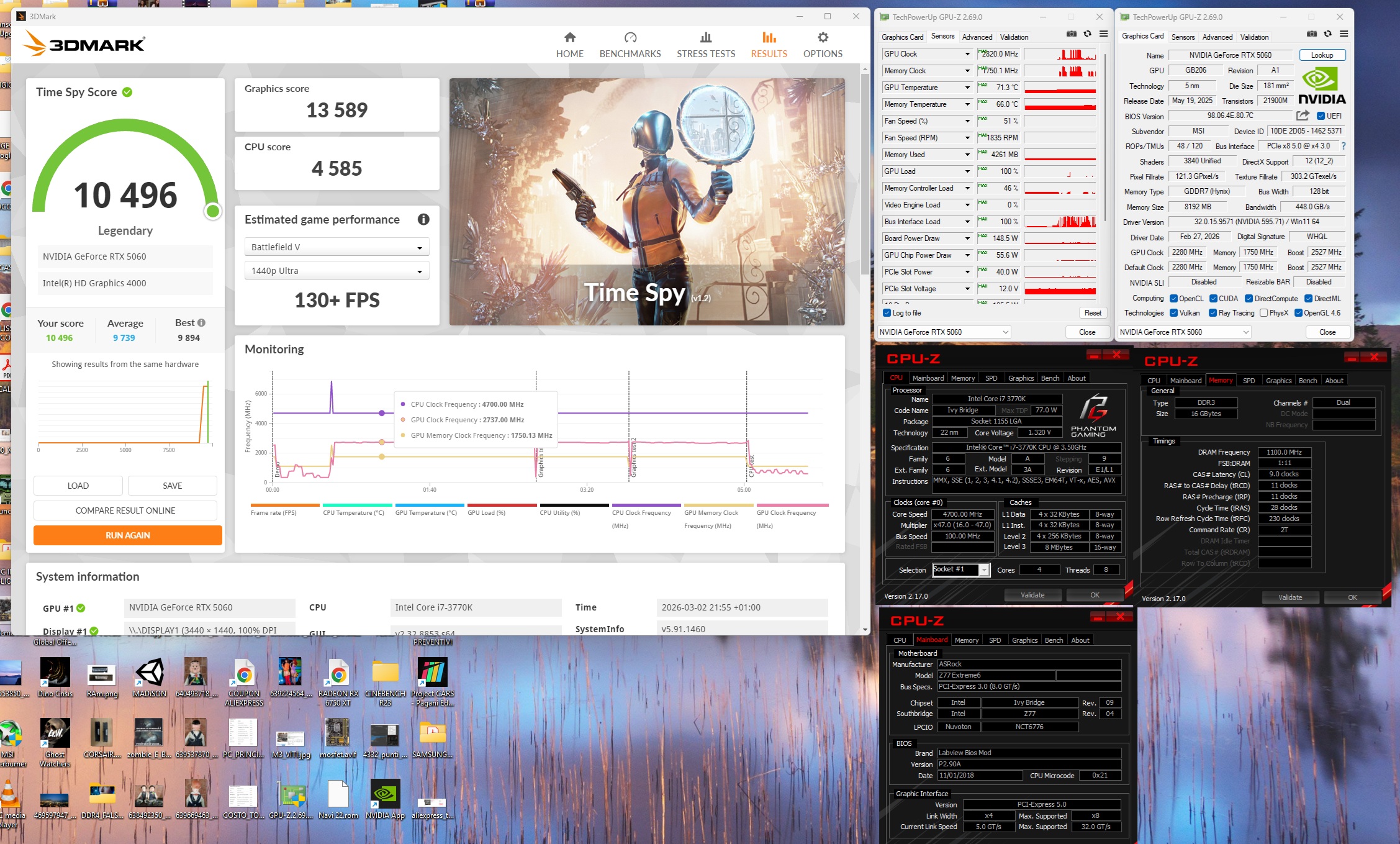
Task: Open the Benchmarks gauge icon in 3DMark
Action: coord(630,38)
